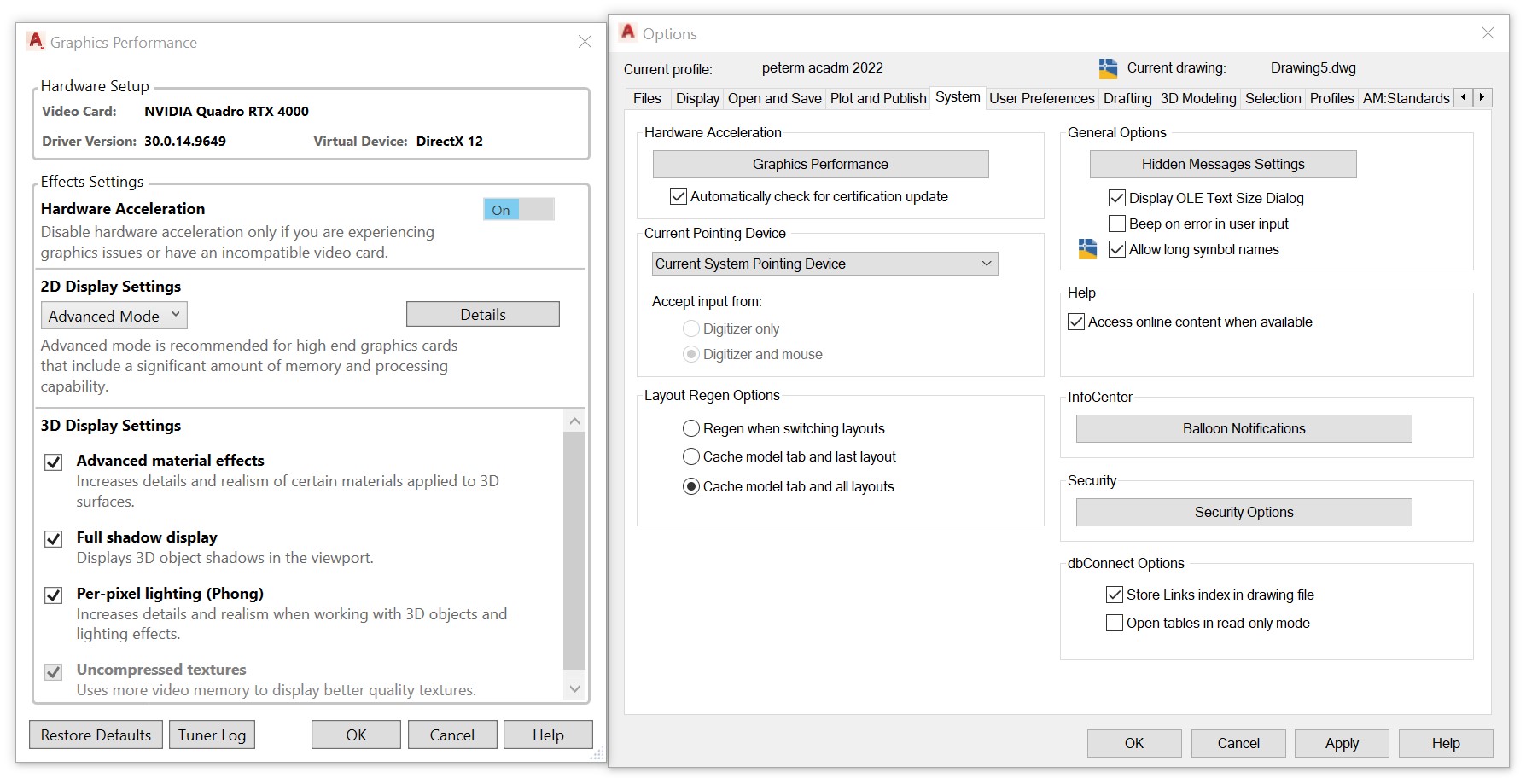Uncheck Advanced material effects
This screenshot has width=1526, height=784.
pyautogui.click(x=53, y=462)
